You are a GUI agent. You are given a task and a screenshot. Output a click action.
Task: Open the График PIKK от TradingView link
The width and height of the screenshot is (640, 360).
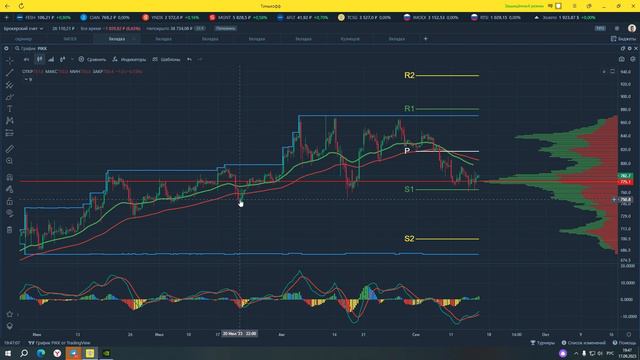tap(59, 343)
